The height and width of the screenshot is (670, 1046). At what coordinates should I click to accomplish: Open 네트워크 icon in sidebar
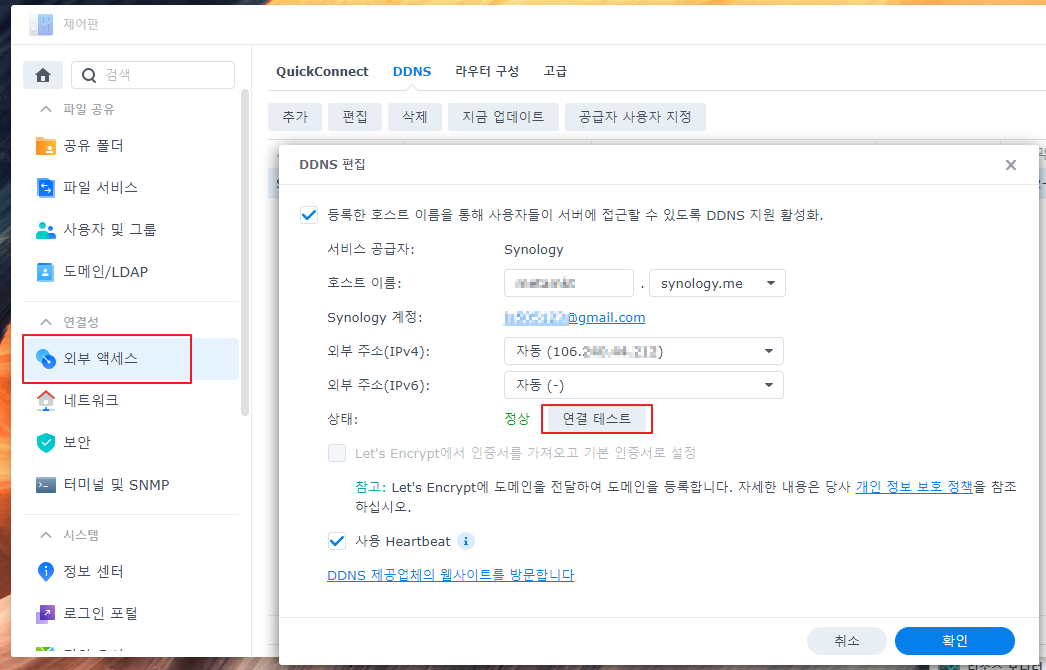pos(45,400)
